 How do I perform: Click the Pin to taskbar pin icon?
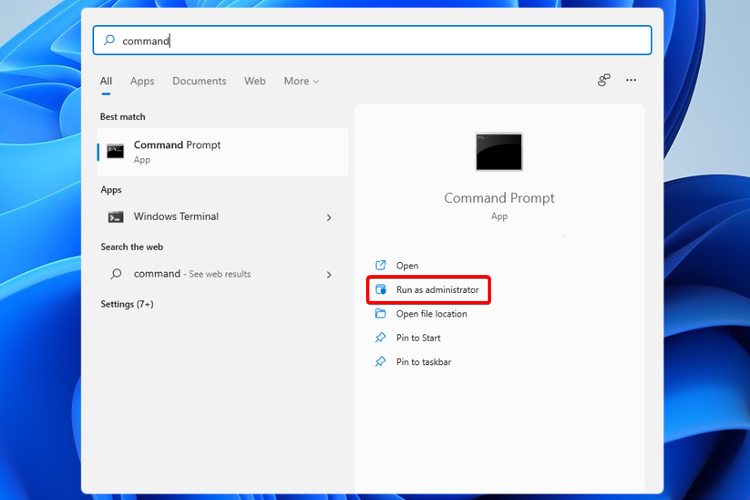point(380,362)
